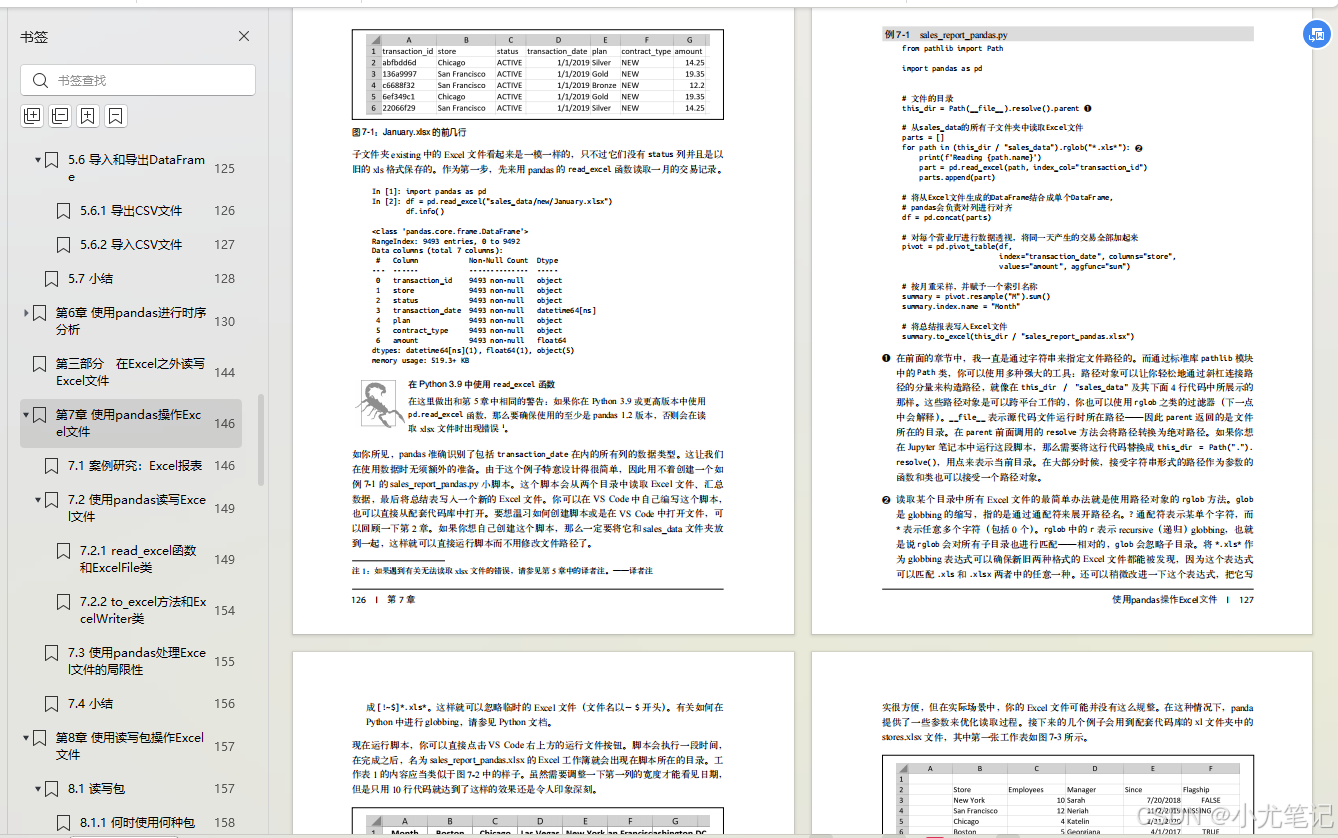Click the stores.xlsx table screenshot on page 129
Screen dimensions: 1338x838
click(1068, 796)
